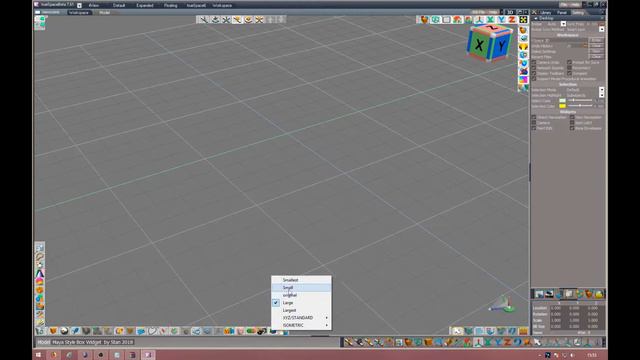Toggle red Z axis lock in bottom toolbar
Screen dimensions: 640x360
[x=508, y=342]
